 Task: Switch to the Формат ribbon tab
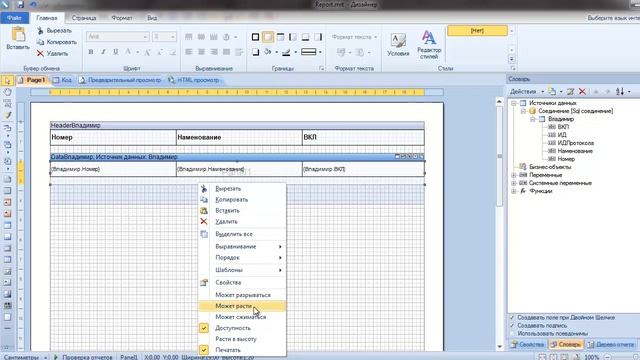coord(122,18)
